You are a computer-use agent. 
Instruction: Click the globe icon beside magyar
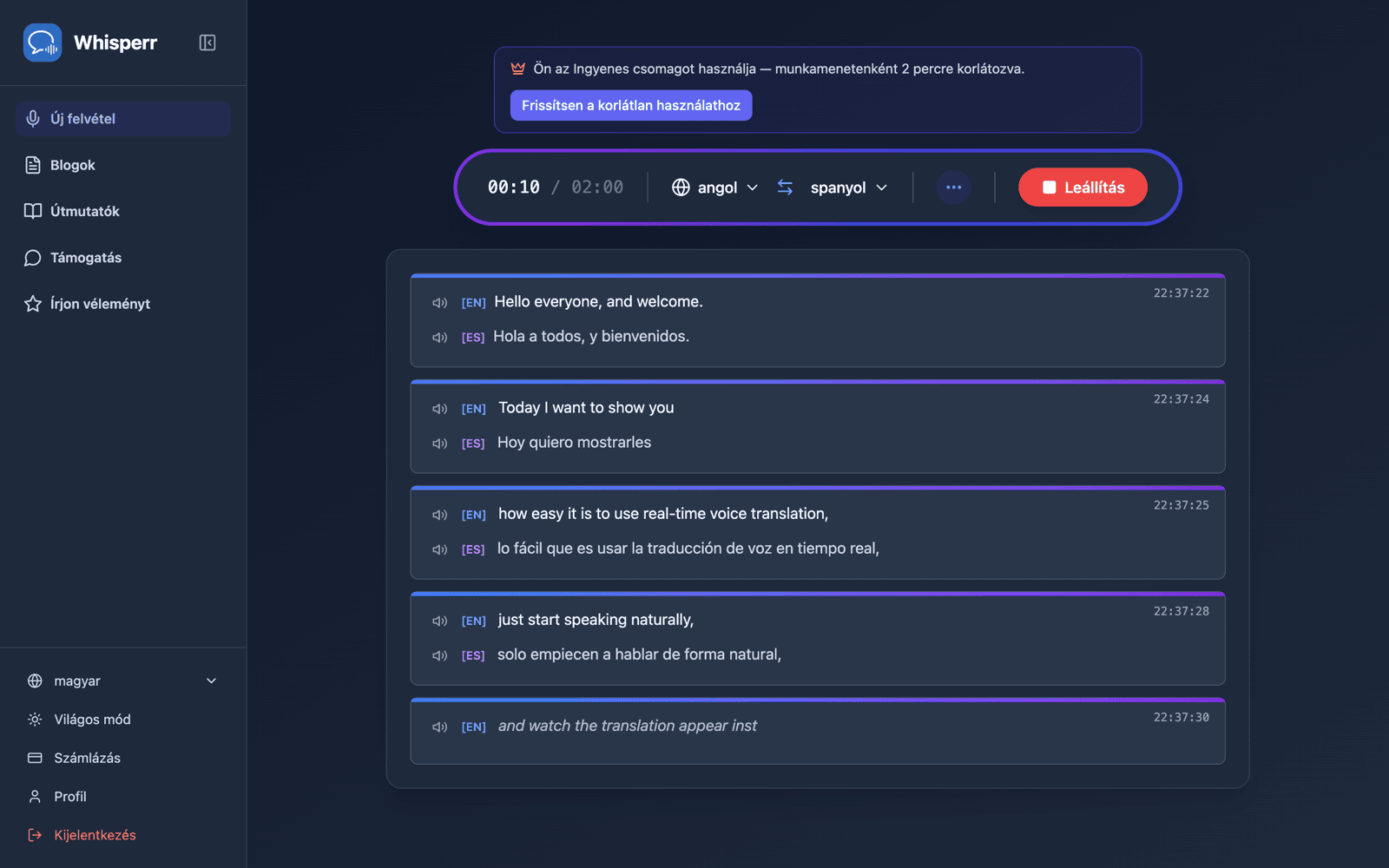tap(35, 681)
